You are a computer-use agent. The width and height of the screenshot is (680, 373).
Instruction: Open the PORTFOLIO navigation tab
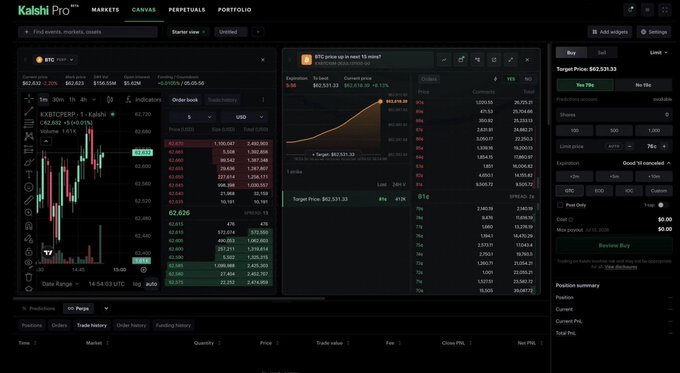click(235, 10)
